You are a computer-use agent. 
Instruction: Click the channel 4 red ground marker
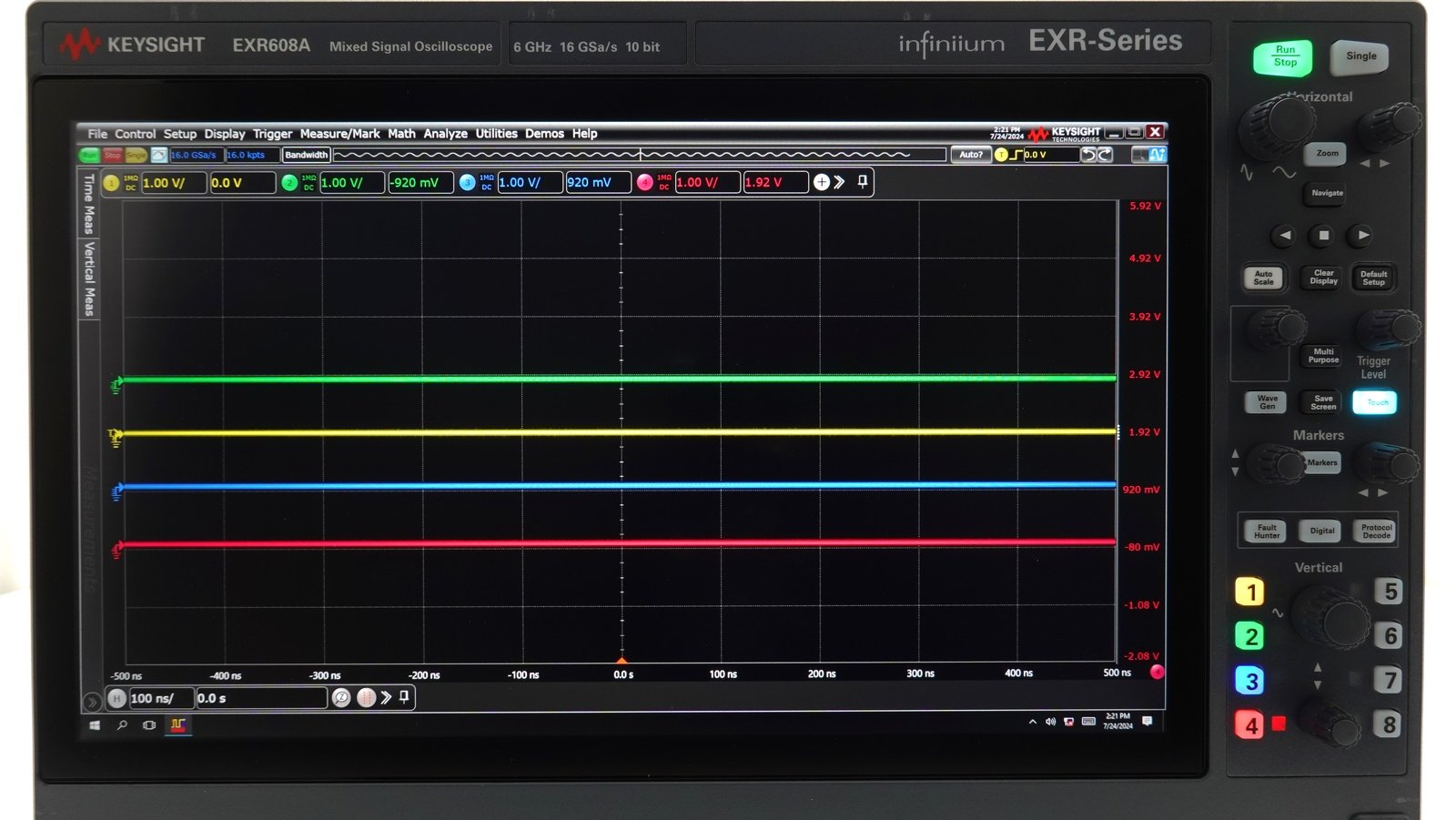pyautogui.click(x=116, y=550)
